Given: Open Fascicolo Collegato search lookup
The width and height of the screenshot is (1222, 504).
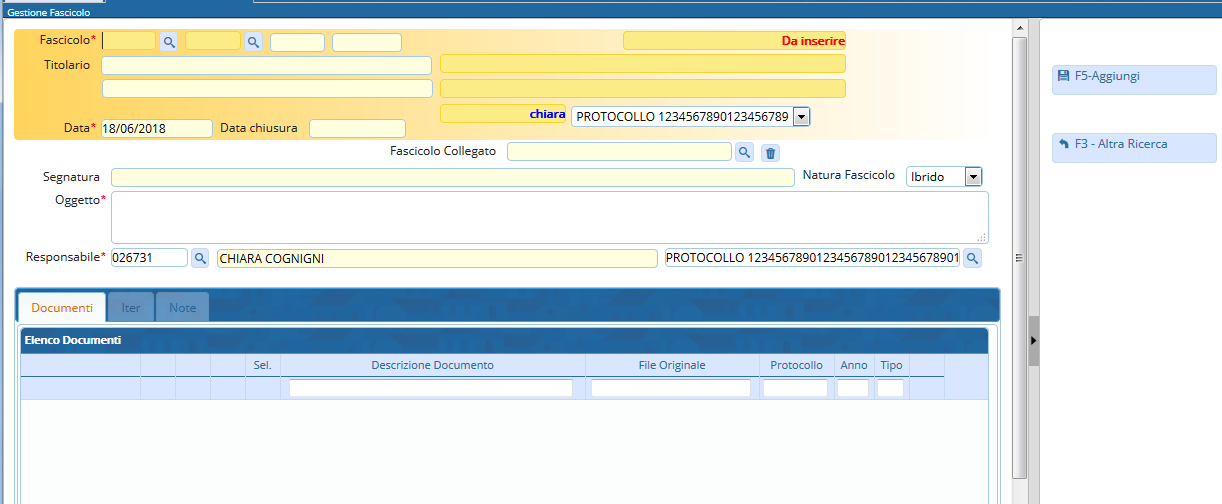Looking at the screenshot, I should point(744,152).
